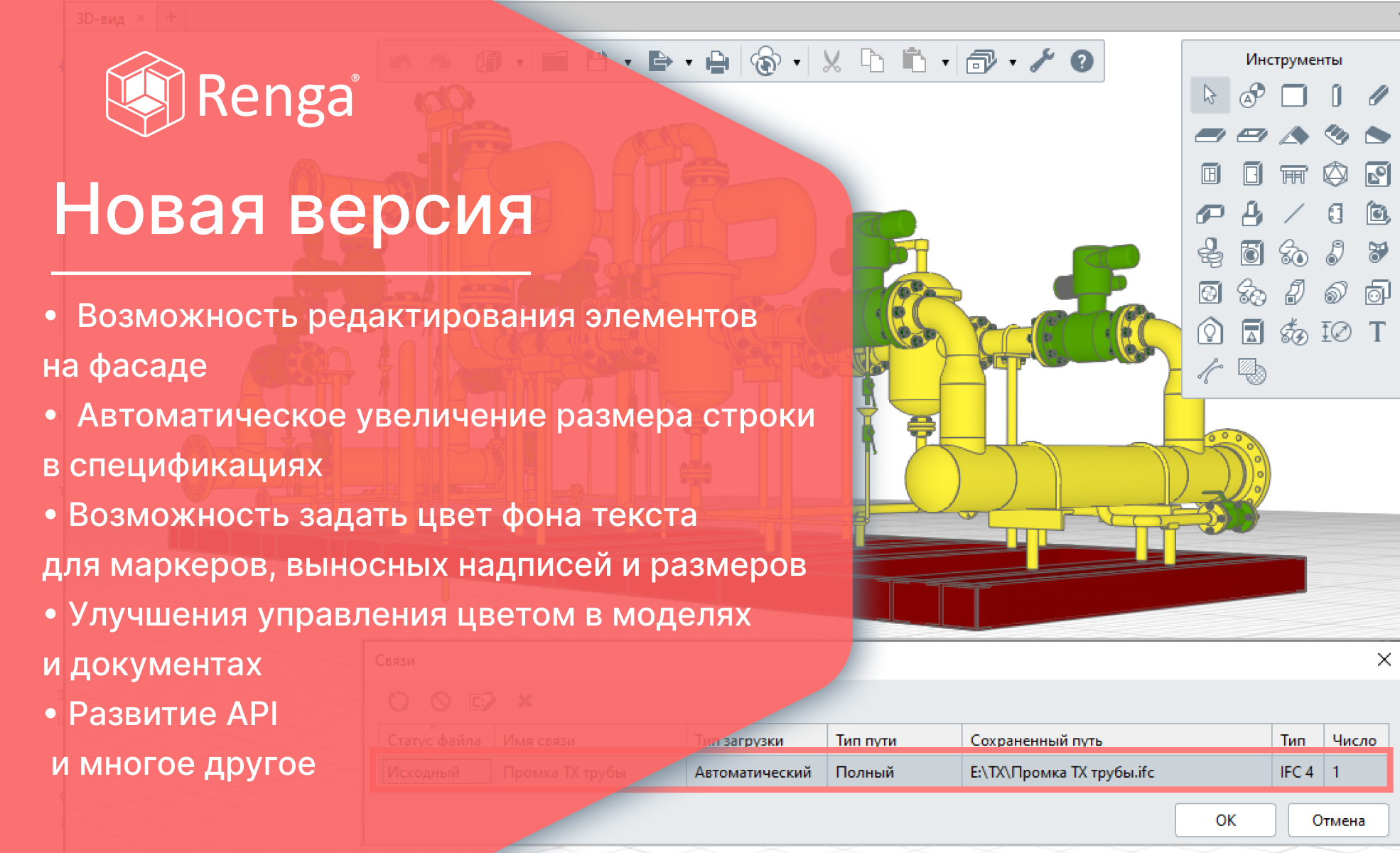The height and width of the screenshot is (853, 1400).
Task: Choose the Wall tool in Инструменты
Action: [1293, 95]
